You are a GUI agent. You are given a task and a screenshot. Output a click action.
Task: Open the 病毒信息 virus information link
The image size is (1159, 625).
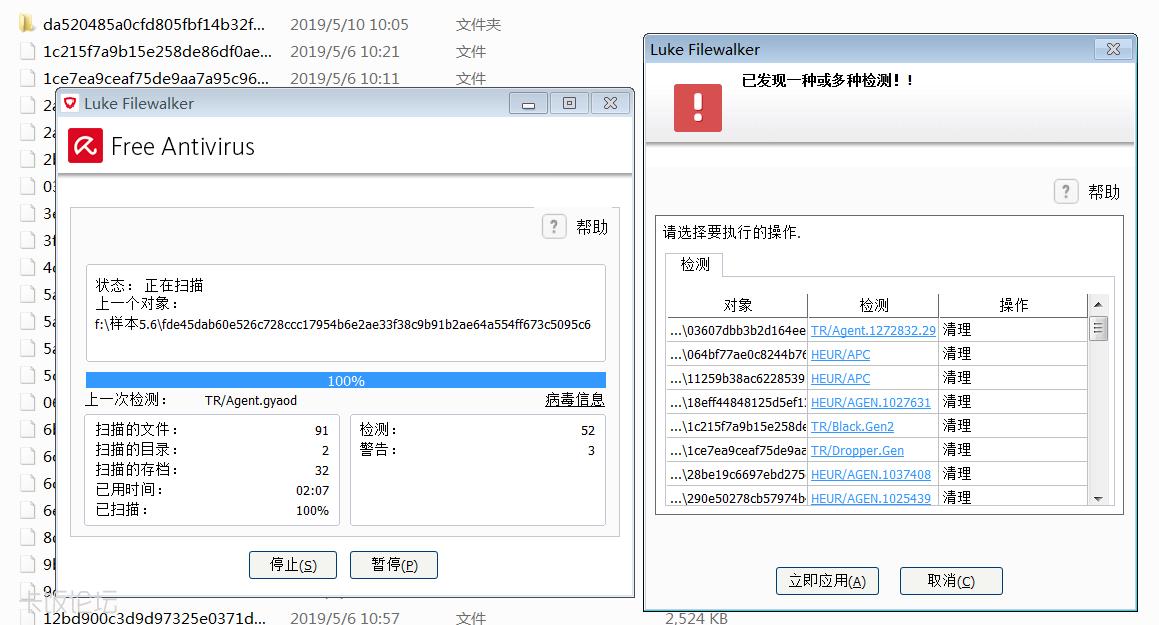click(574, 400)
